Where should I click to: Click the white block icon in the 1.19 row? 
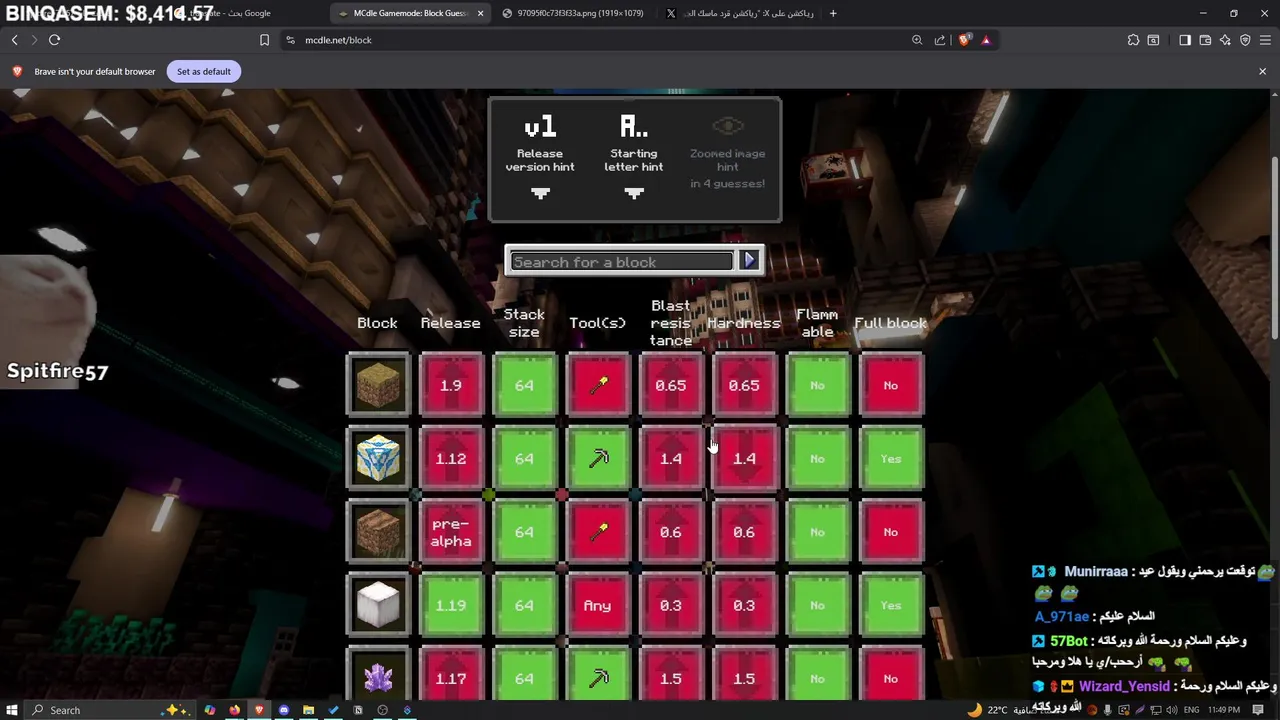pos(378,605)
